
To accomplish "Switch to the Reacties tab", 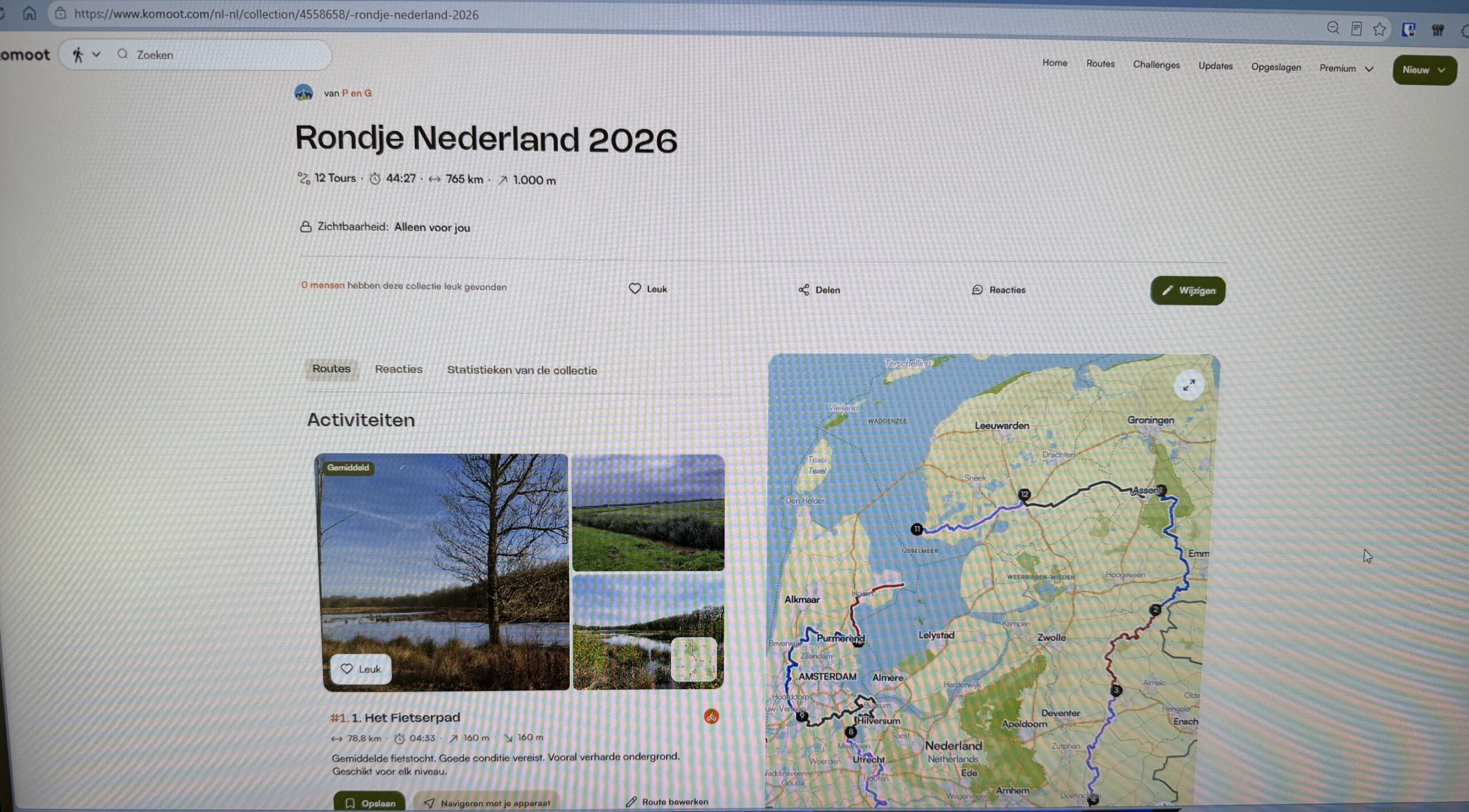I will pyautogui.click(x=399, y=369).
